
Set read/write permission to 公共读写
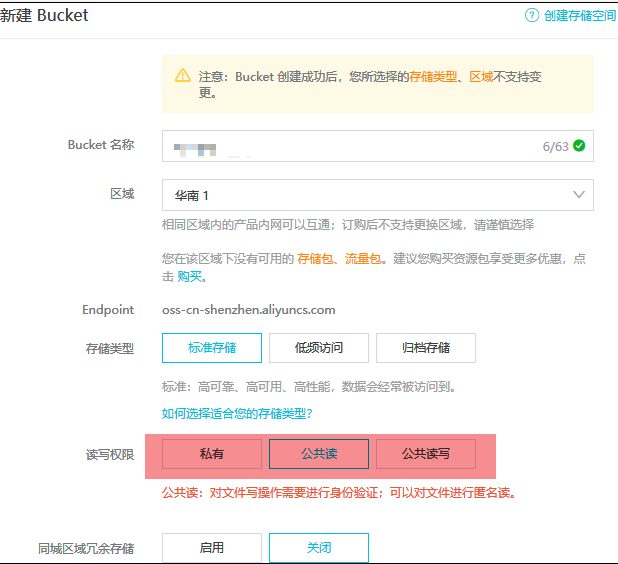426,454
